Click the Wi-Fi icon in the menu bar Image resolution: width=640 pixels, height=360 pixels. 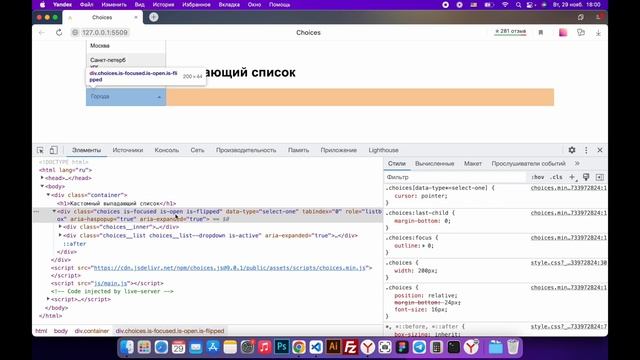pyautogui.click(x=505, y=5)
